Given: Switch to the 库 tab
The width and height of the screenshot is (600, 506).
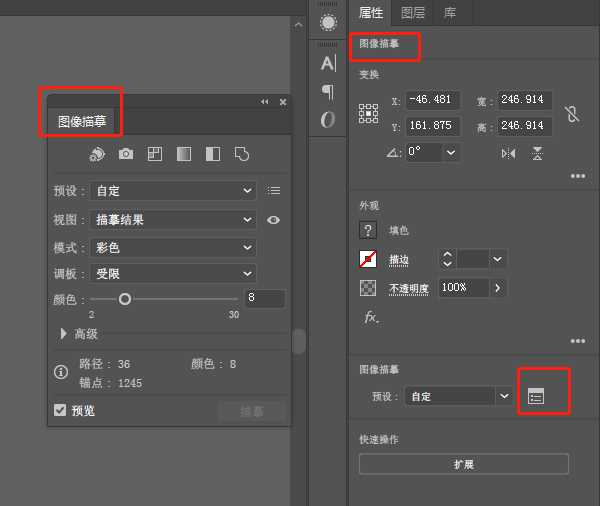Looking at the screenshot, I should pos(450,13).
